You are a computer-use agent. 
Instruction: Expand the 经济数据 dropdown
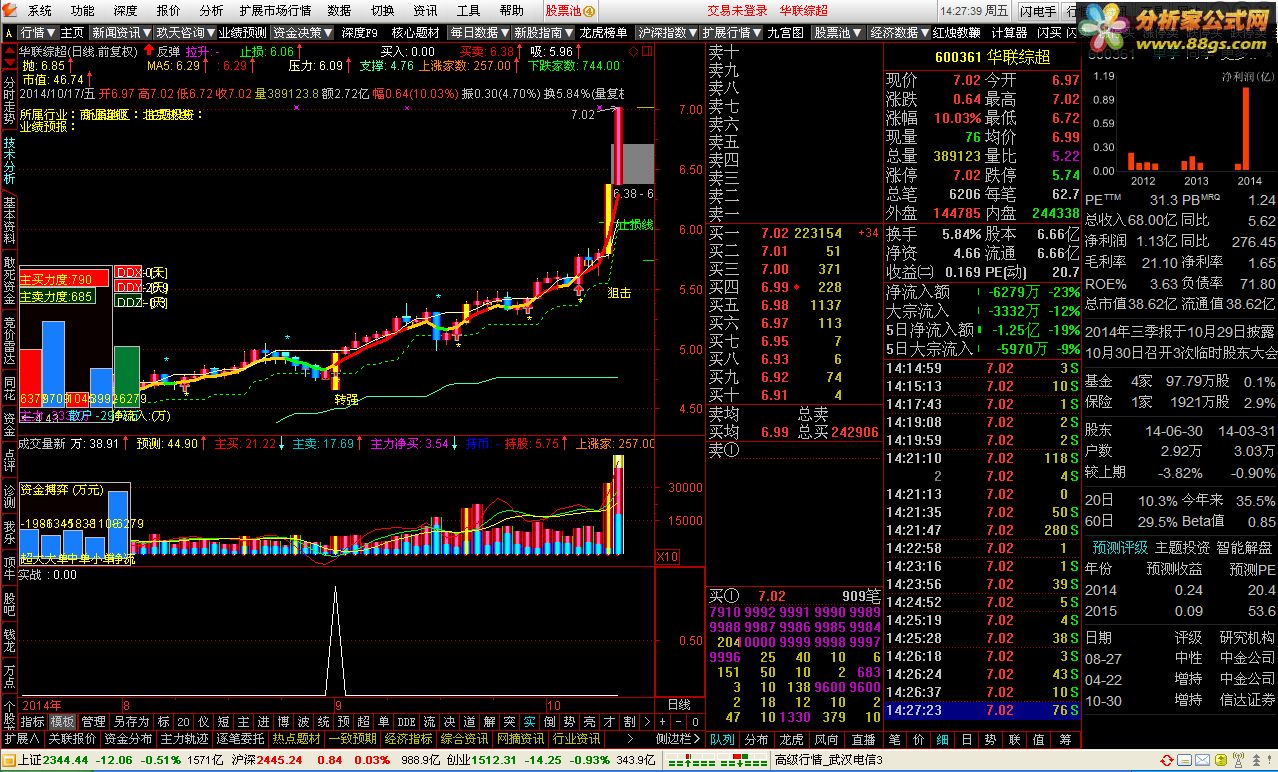pyautogui.click(x=899, y=32)
